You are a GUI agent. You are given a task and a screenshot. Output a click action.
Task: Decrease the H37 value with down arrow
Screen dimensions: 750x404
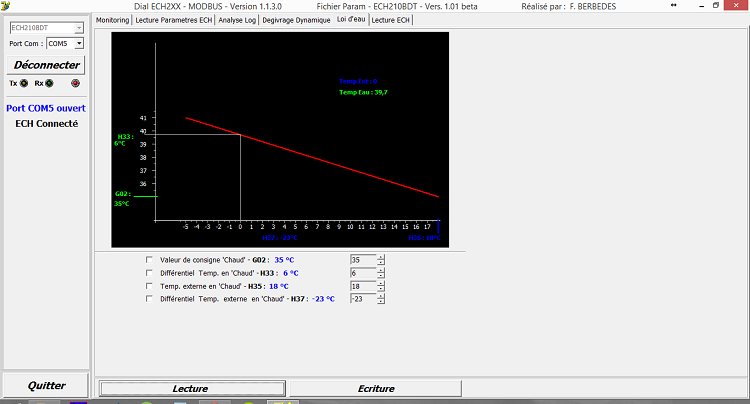(x=381, y=302)
